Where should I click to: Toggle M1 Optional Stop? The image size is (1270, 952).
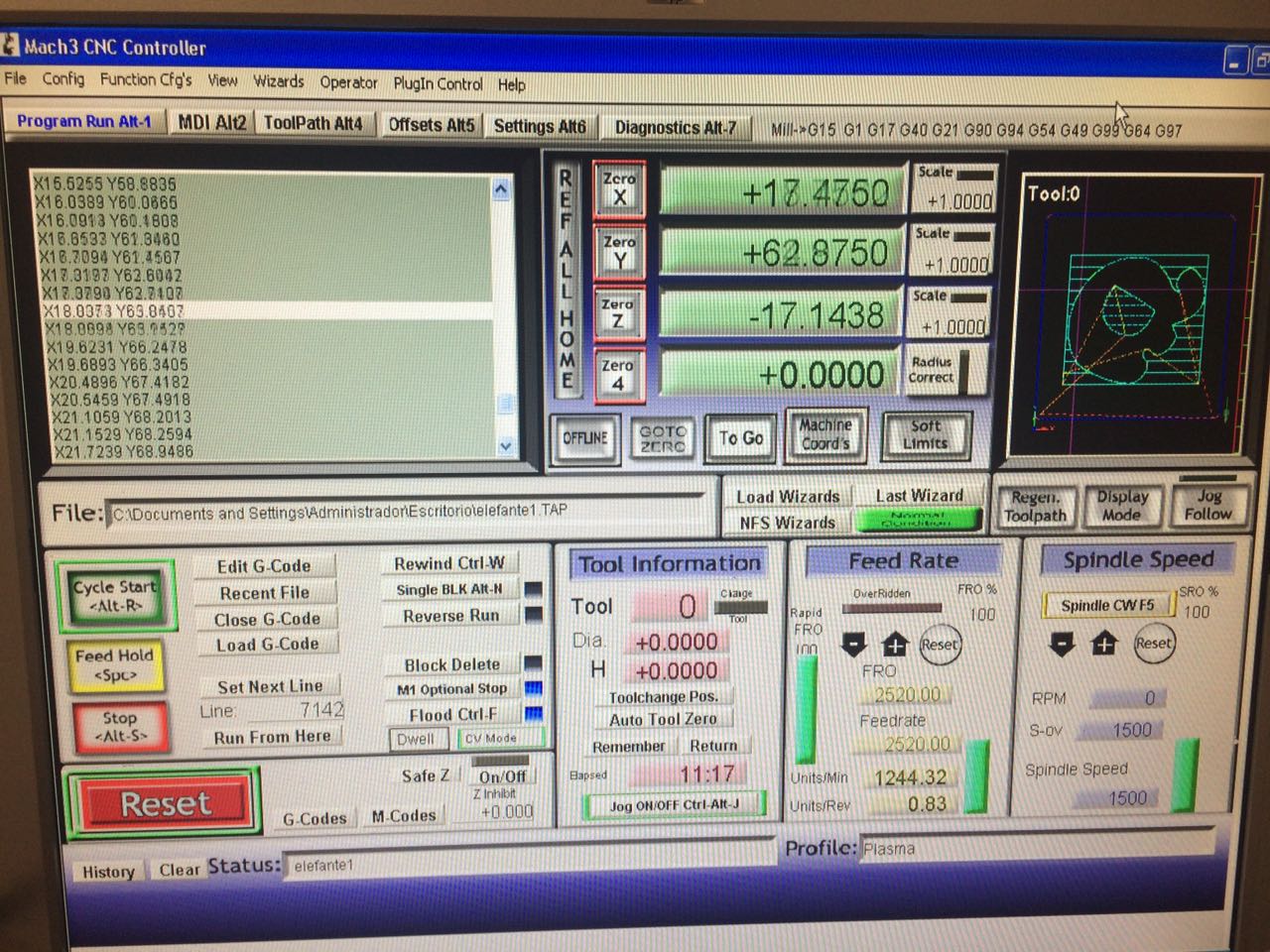click(451, 689)
